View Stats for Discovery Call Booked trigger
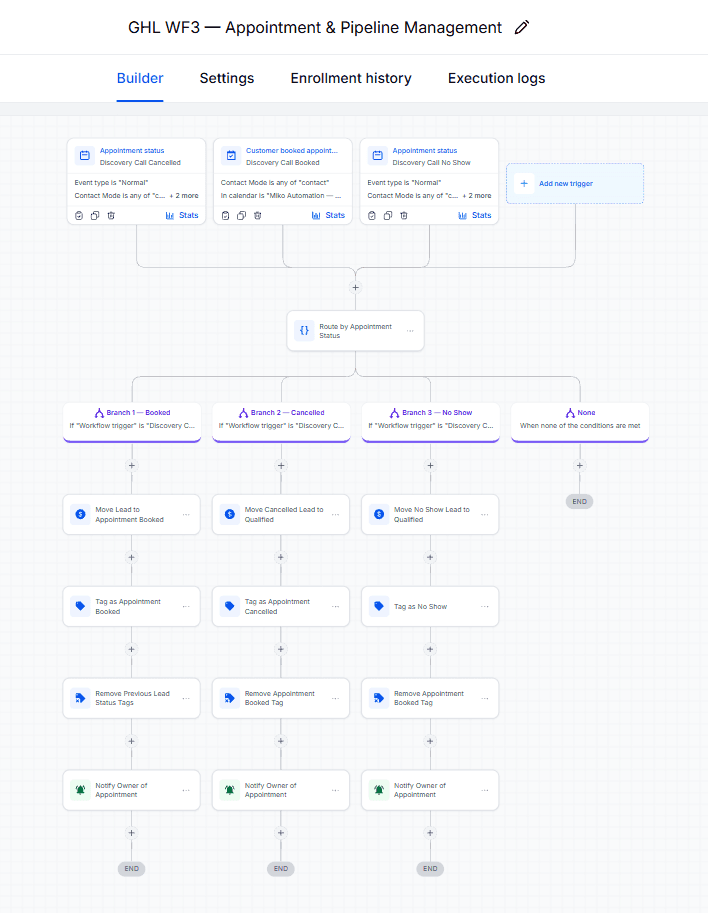Image resolution: width=708 pixels, height=913 pixels. coord(328,215)
